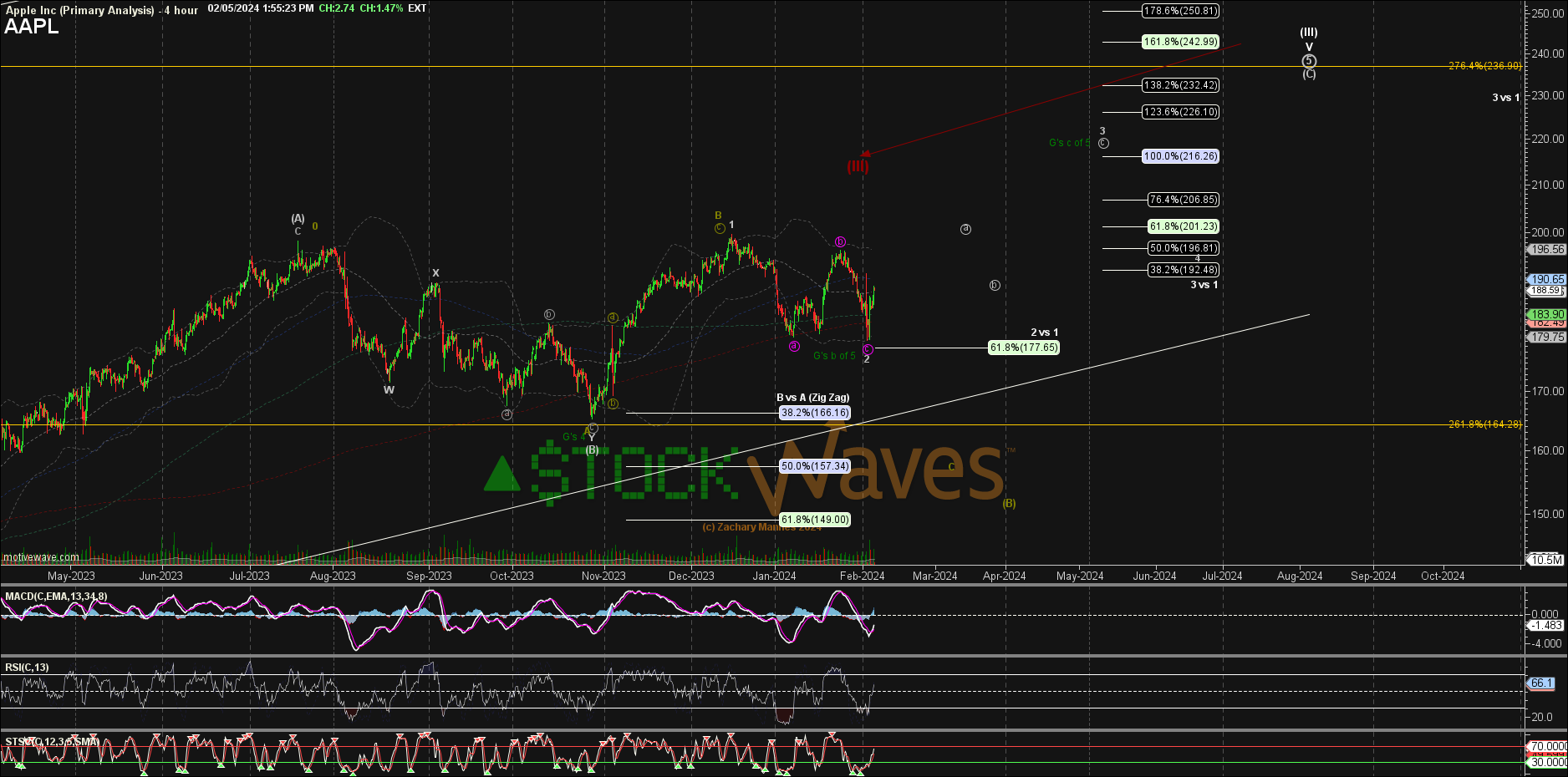Viewport: 1568px width, 777px height.
Task: Click the X wave label near Sep-2023
Action: click(x=435, y=273)
